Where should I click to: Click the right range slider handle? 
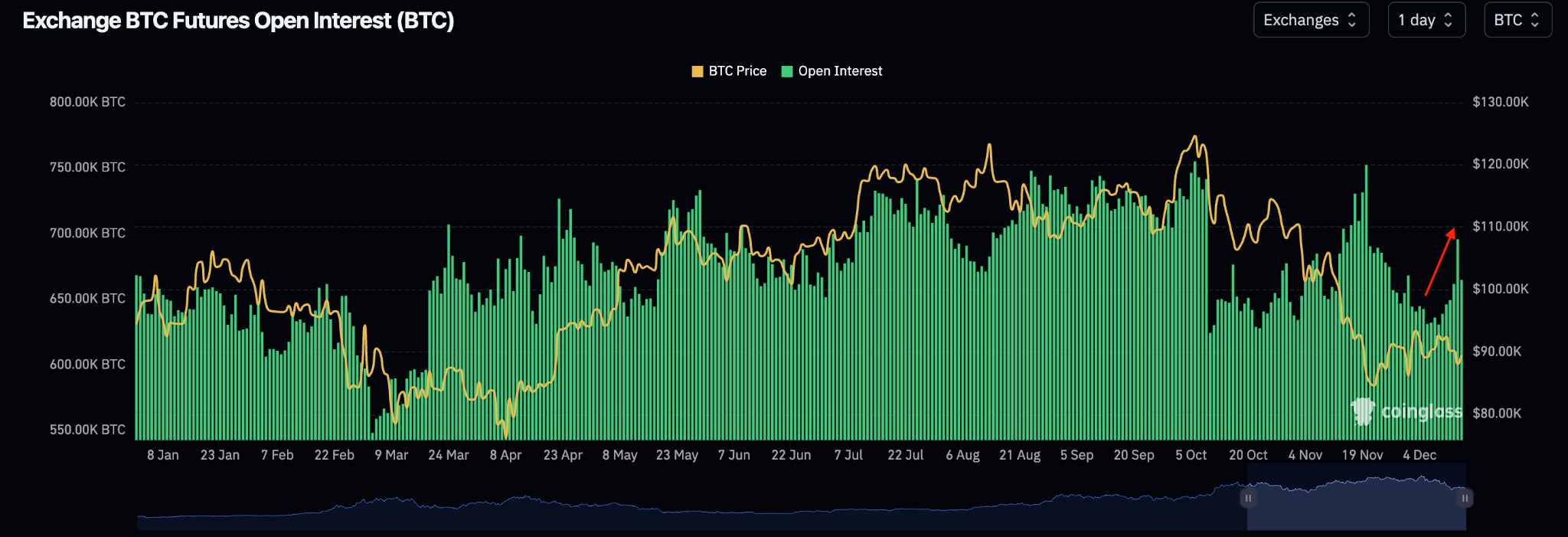[1465, 498]
